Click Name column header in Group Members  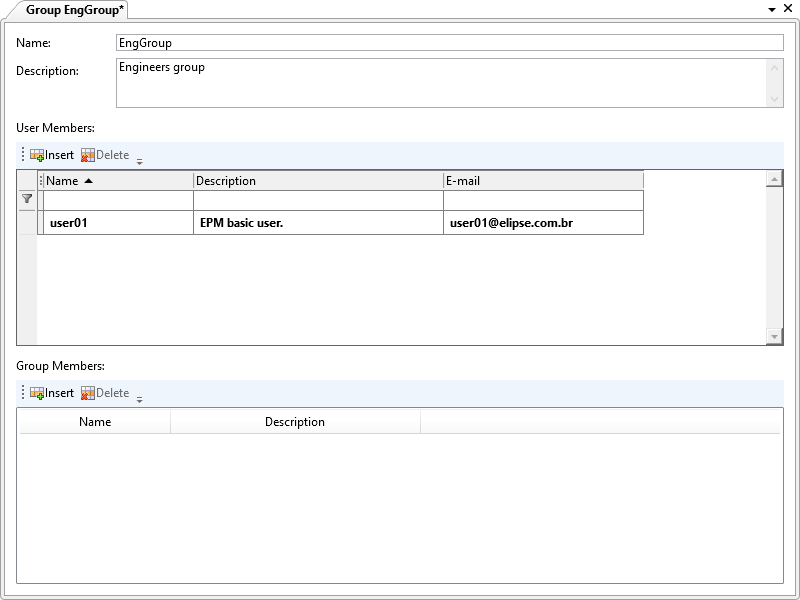(x=95, y=422)
